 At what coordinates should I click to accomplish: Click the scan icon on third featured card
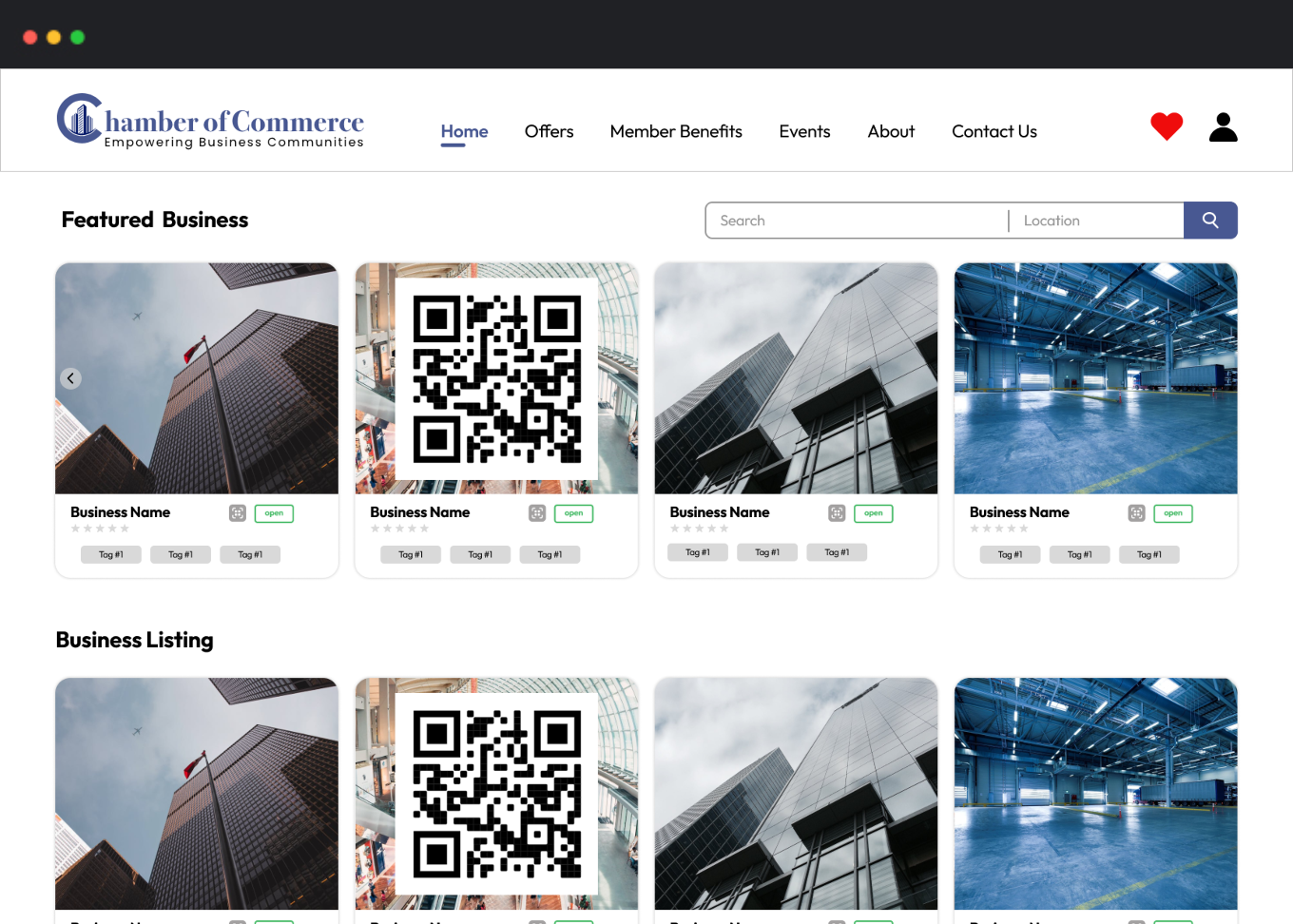837,513
